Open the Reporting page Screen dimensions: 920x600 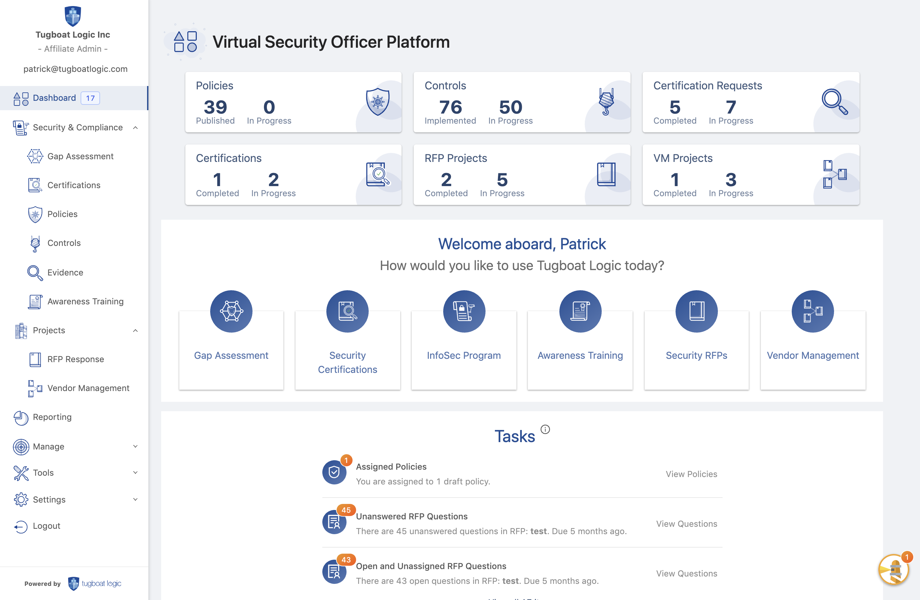coord(52,417)
